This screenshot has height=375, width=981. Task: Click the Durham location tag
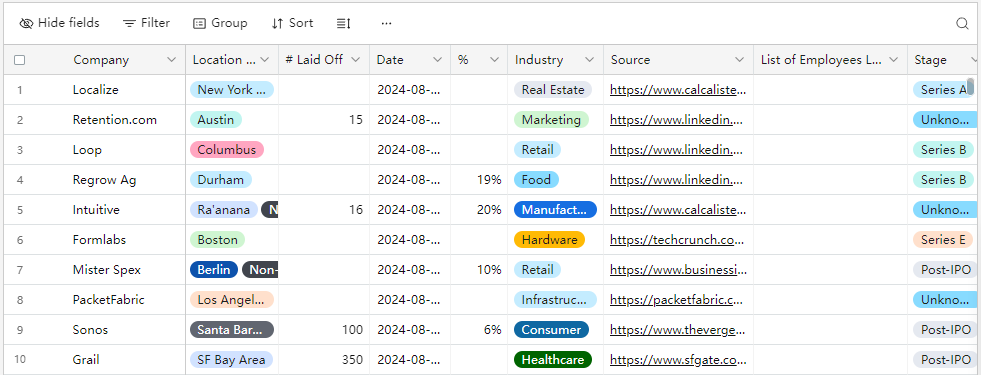221,180
